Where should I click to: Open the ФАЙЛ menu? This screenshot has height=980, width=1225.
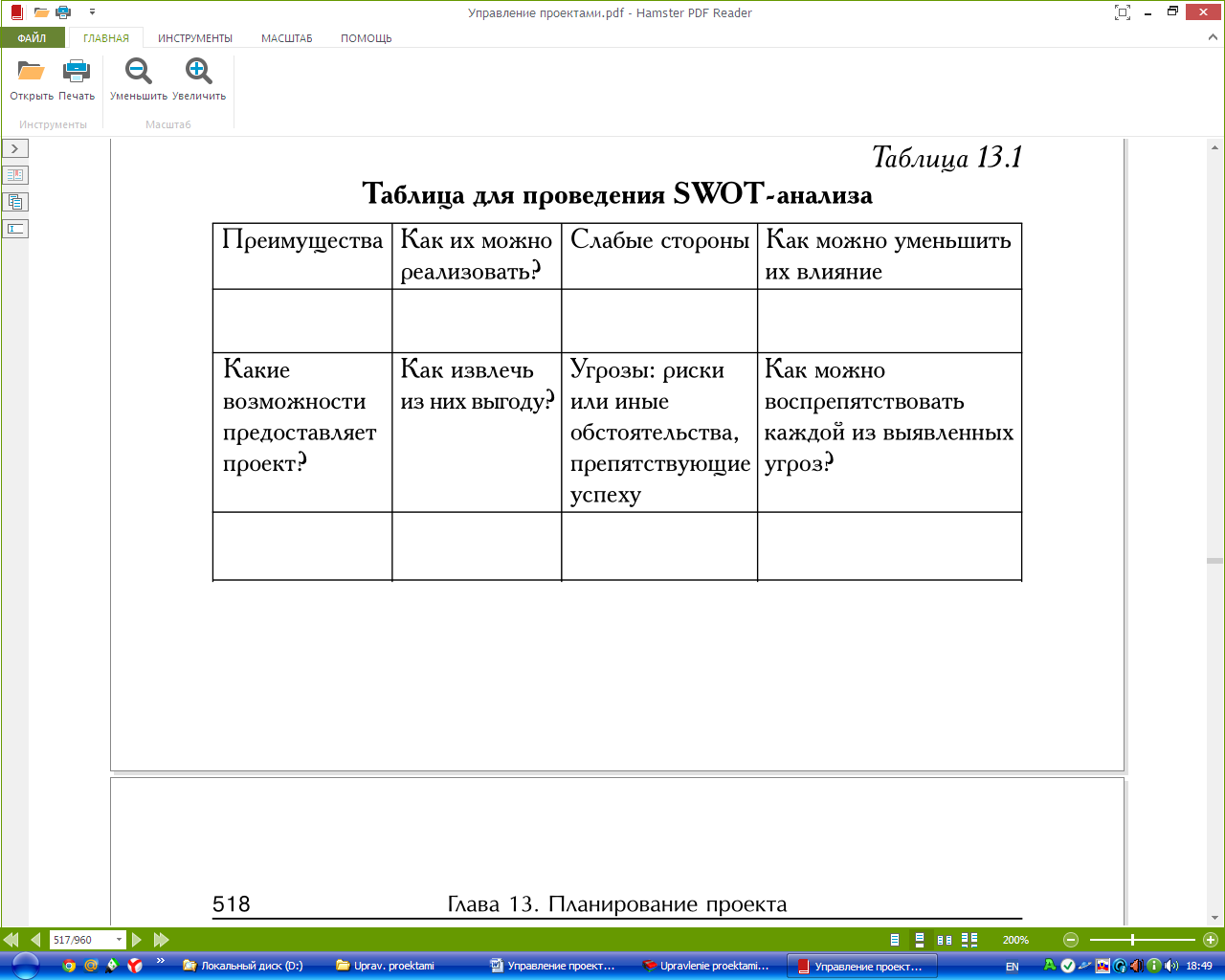coord(32,38)
